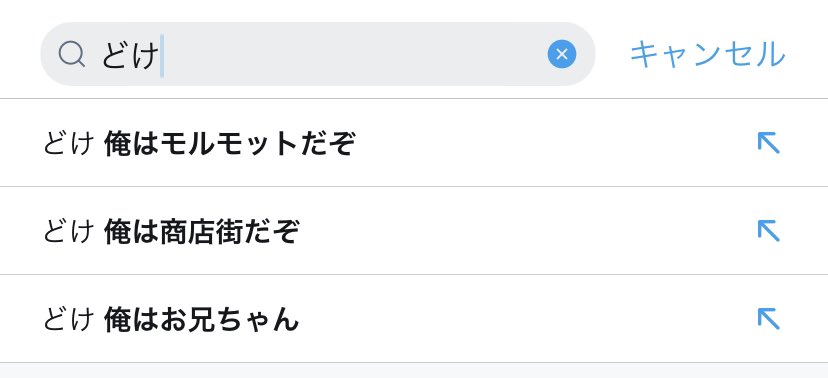828x378 pixels.
Task: Choose the bold text 俺は商店街だぞ
Action: pos(202,231)
